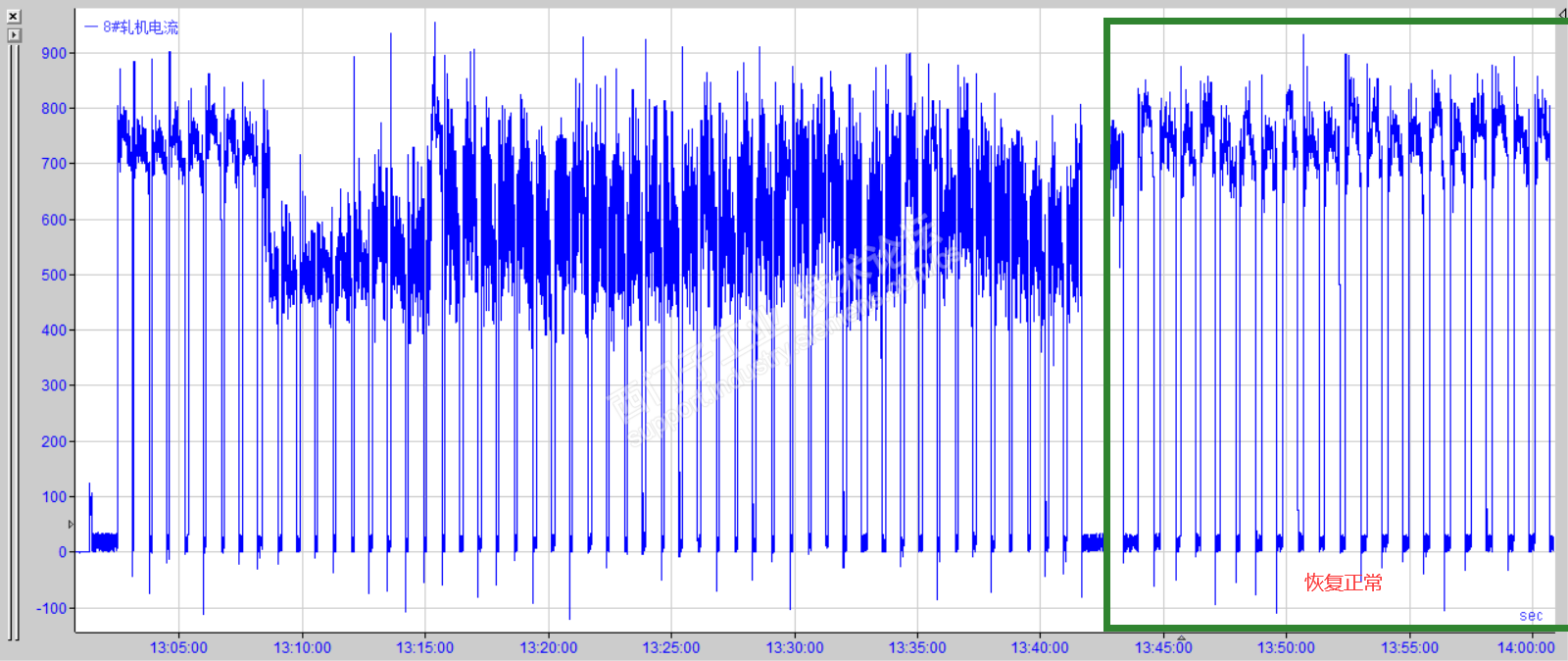Close the trend panel with the X button

14,16
